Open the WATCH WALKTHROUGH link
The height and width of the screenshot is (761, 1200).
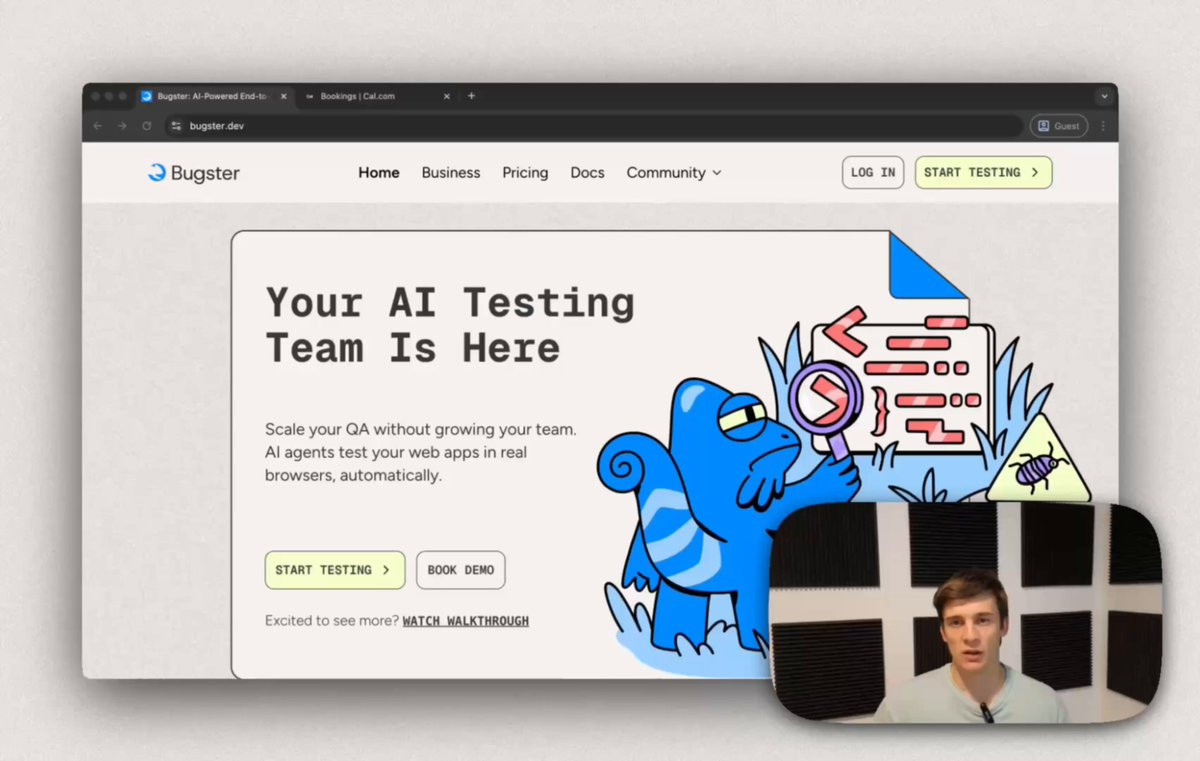click(466, 621)
